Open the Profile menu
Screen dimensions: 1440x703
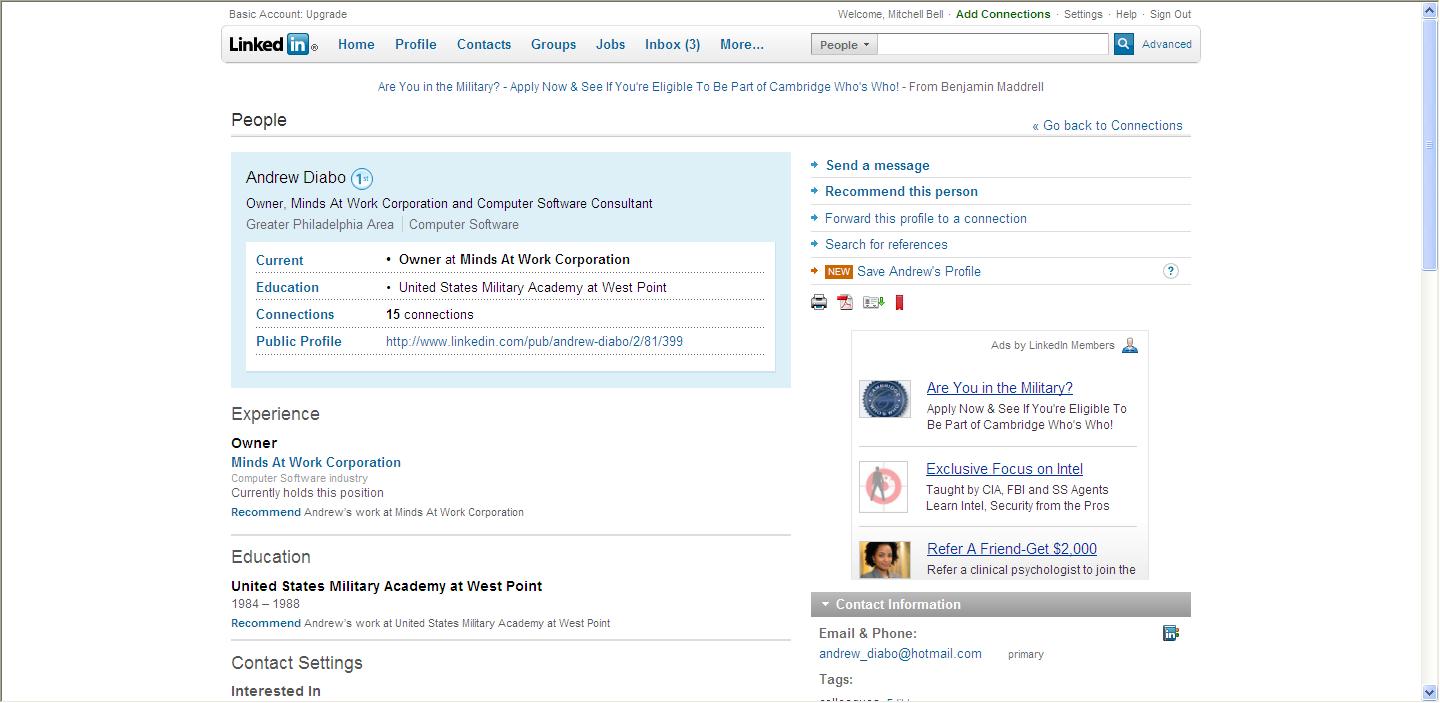tap(416, 44)
